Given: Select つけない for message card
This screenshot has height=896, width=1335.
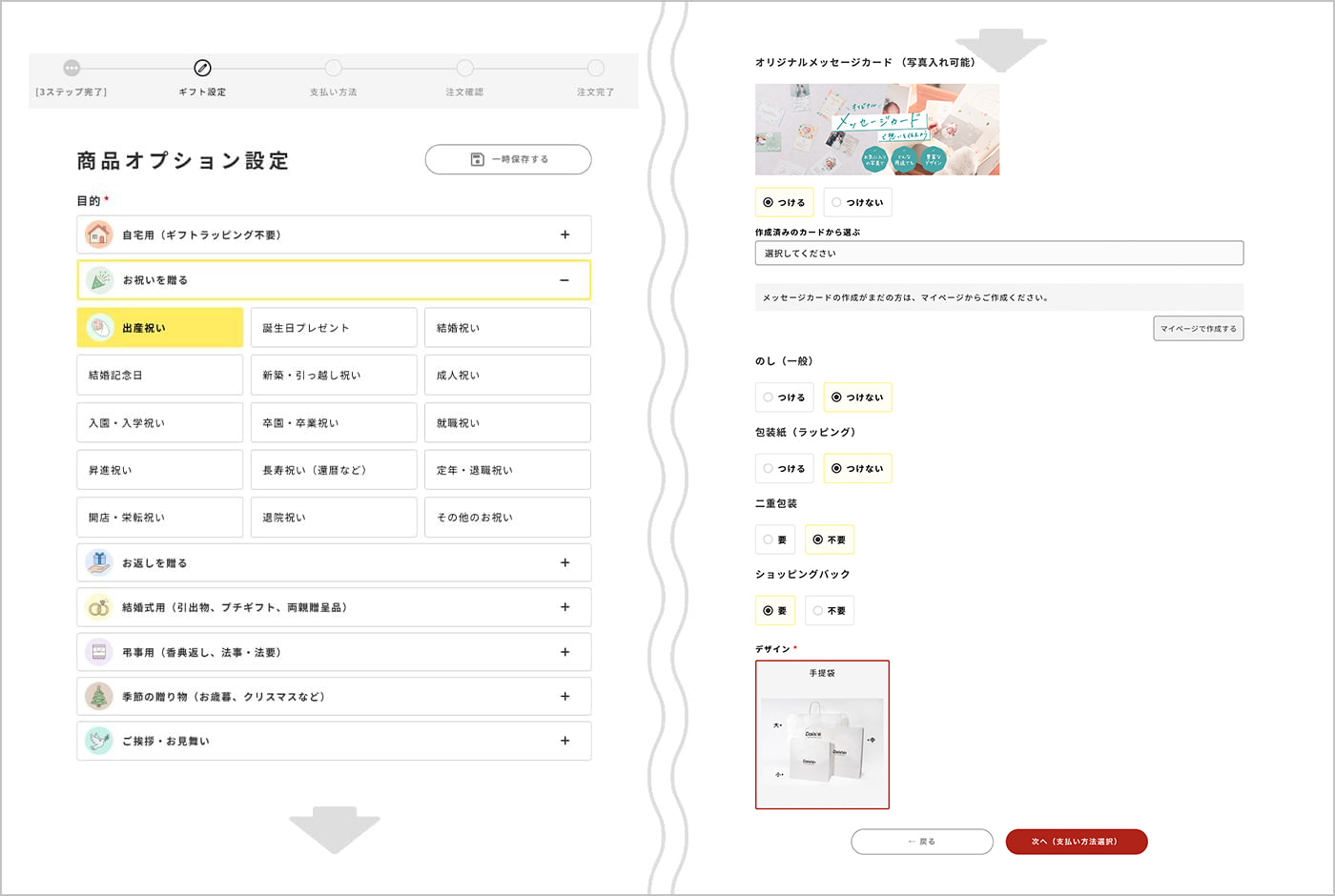Looking at the screenshot, I should pyautogui.click(x=857, y=202).
